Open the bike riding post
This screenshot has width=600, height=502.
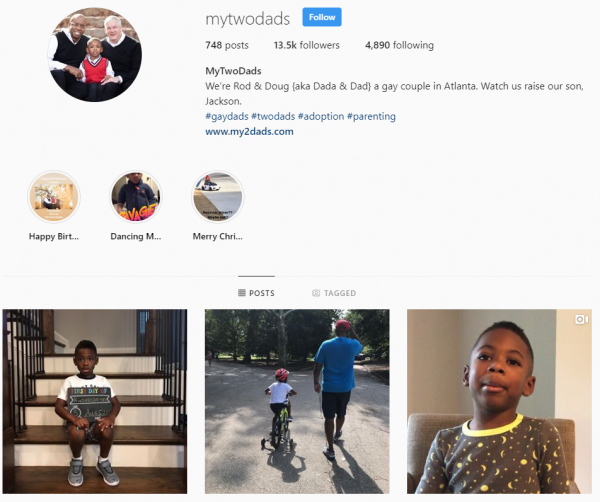point(297,401)
